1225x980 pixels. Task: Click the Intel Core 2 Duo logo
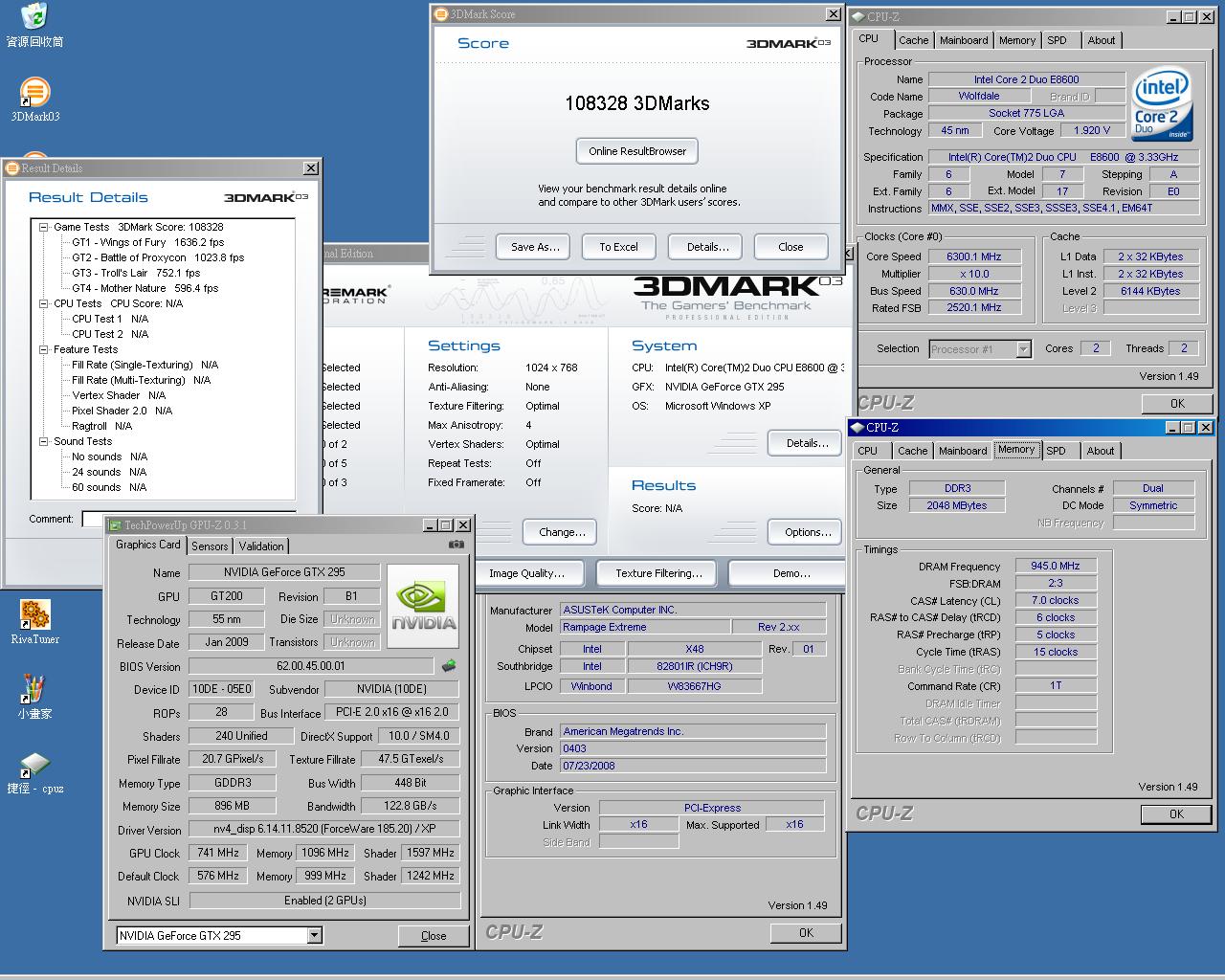1162,103
